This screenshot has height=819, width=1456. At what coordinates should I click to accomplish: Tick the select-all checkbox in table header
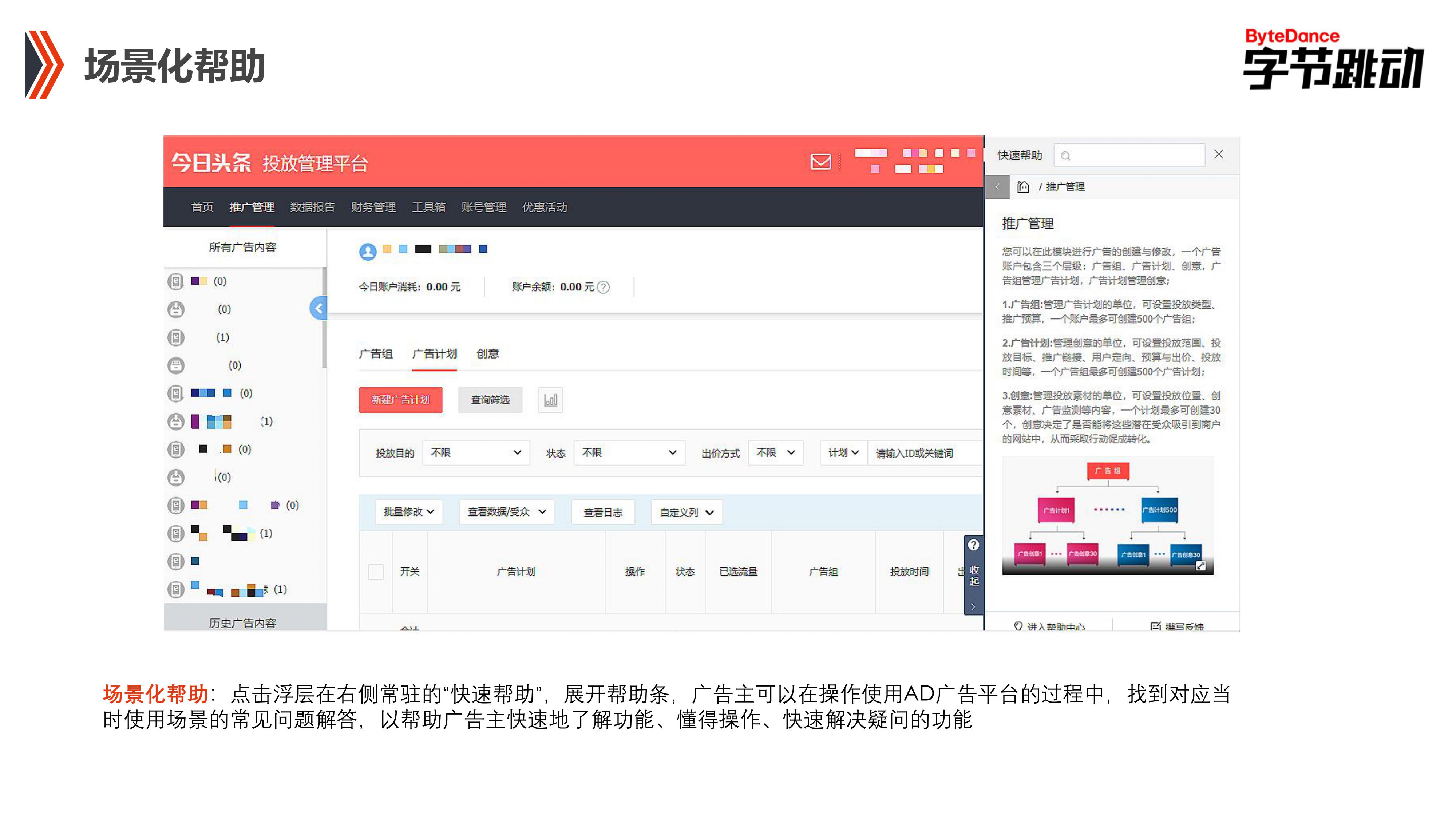(x=376, y=571)
